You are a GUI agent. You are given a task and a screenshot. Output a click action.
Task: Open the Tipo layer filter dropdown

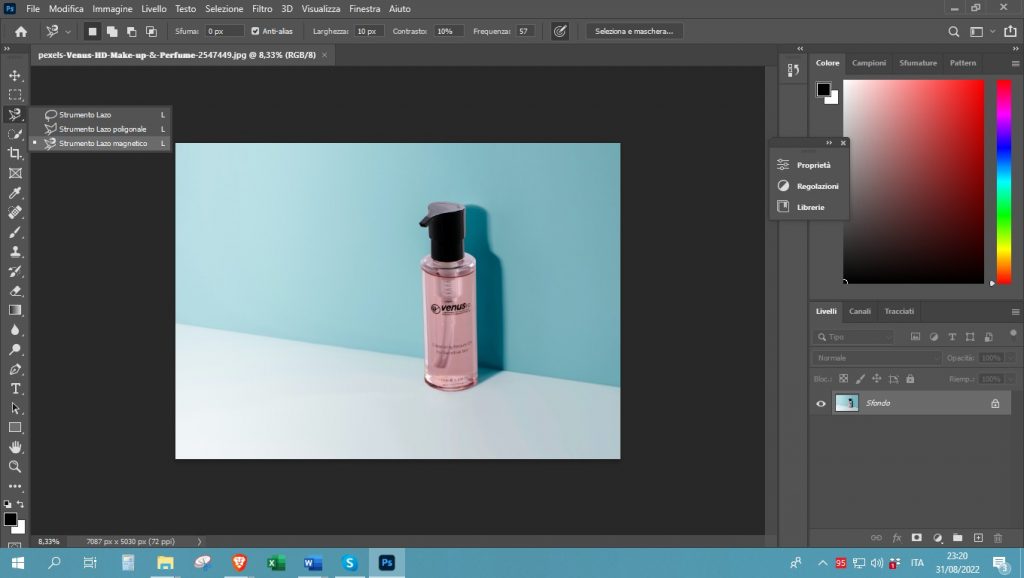(853, 337)
